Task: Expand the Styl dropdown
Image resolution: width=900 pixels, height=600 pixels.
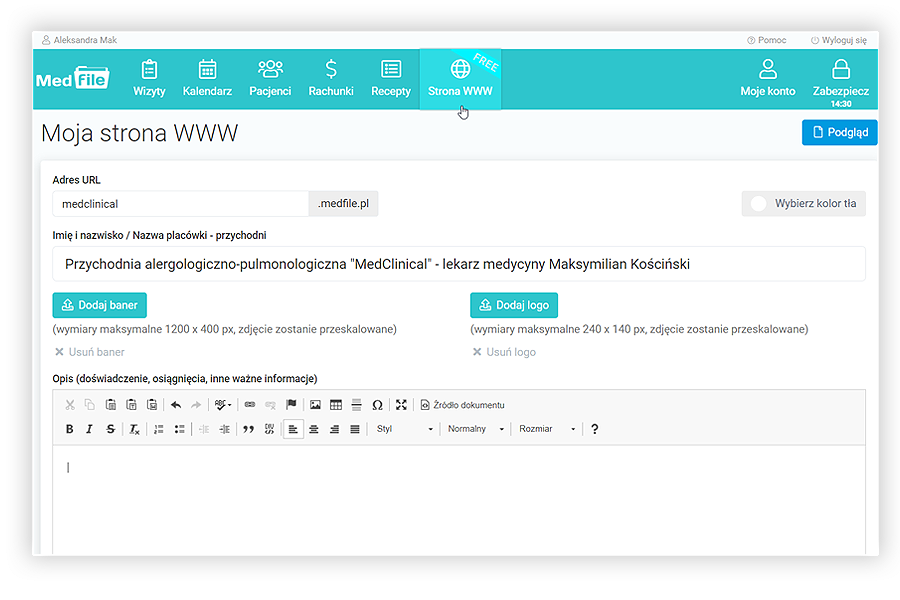Action: 404,429
